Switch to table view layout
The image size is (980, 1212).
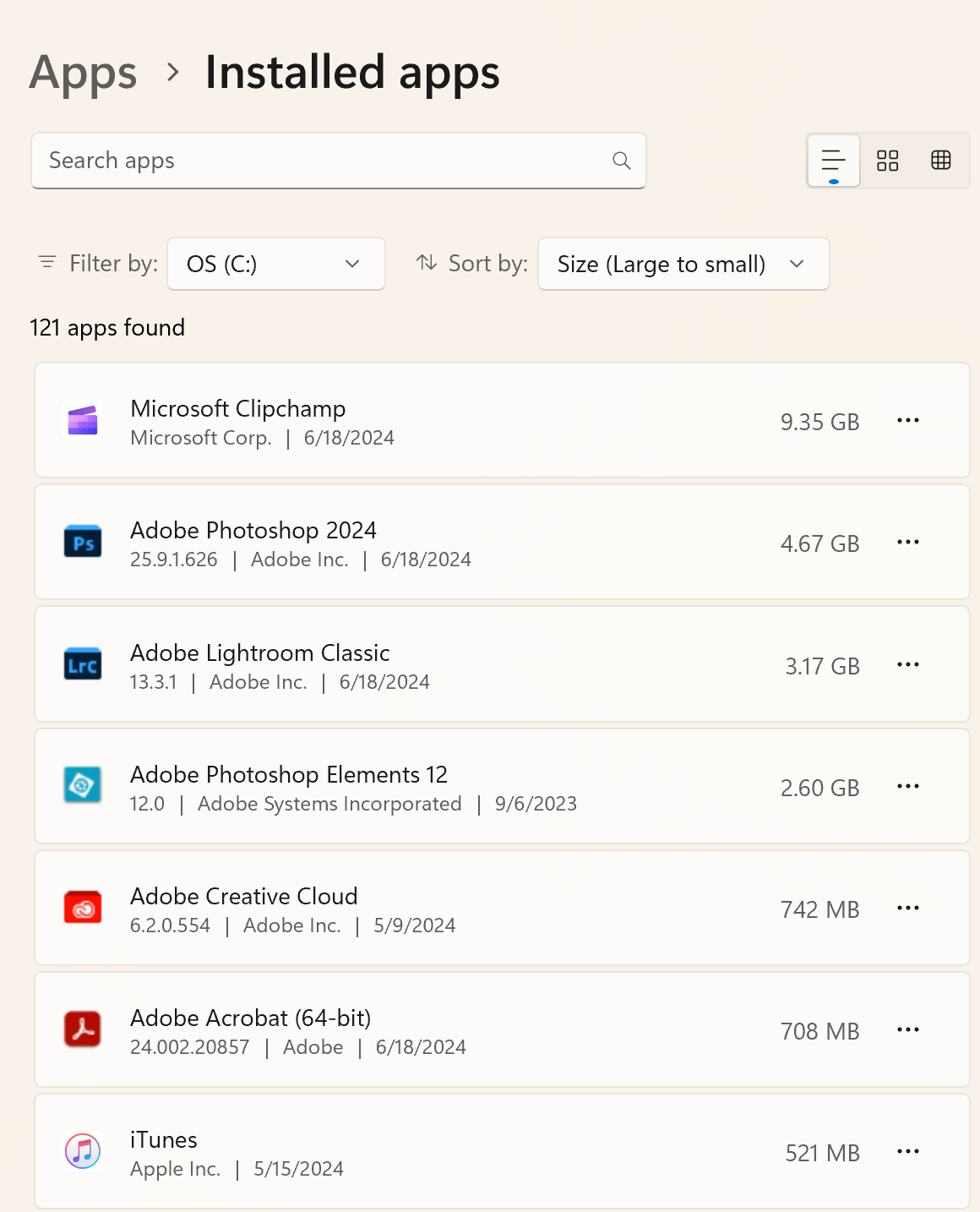click(941, 161)
